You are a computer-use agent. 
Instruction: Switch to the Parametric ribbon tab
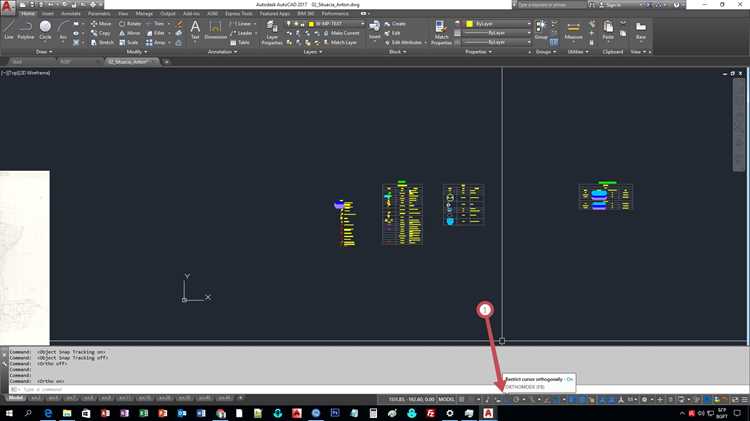click(99, 13)
